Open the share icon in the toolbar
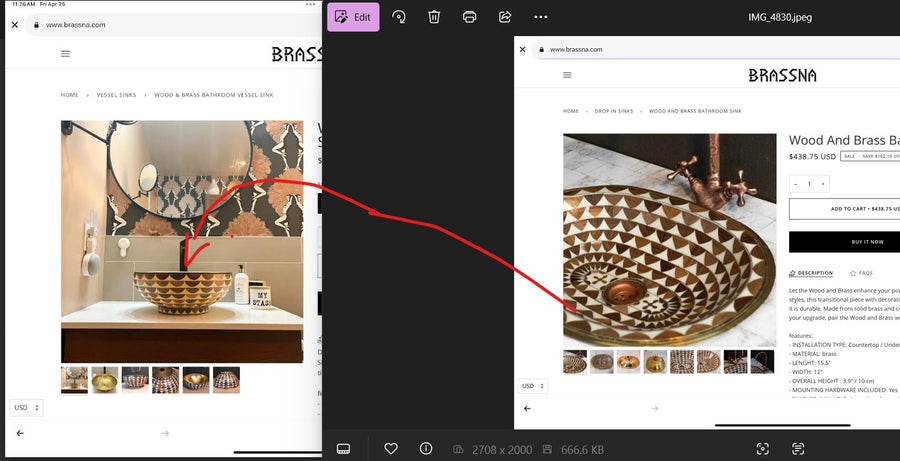 [x=505, y=17]
